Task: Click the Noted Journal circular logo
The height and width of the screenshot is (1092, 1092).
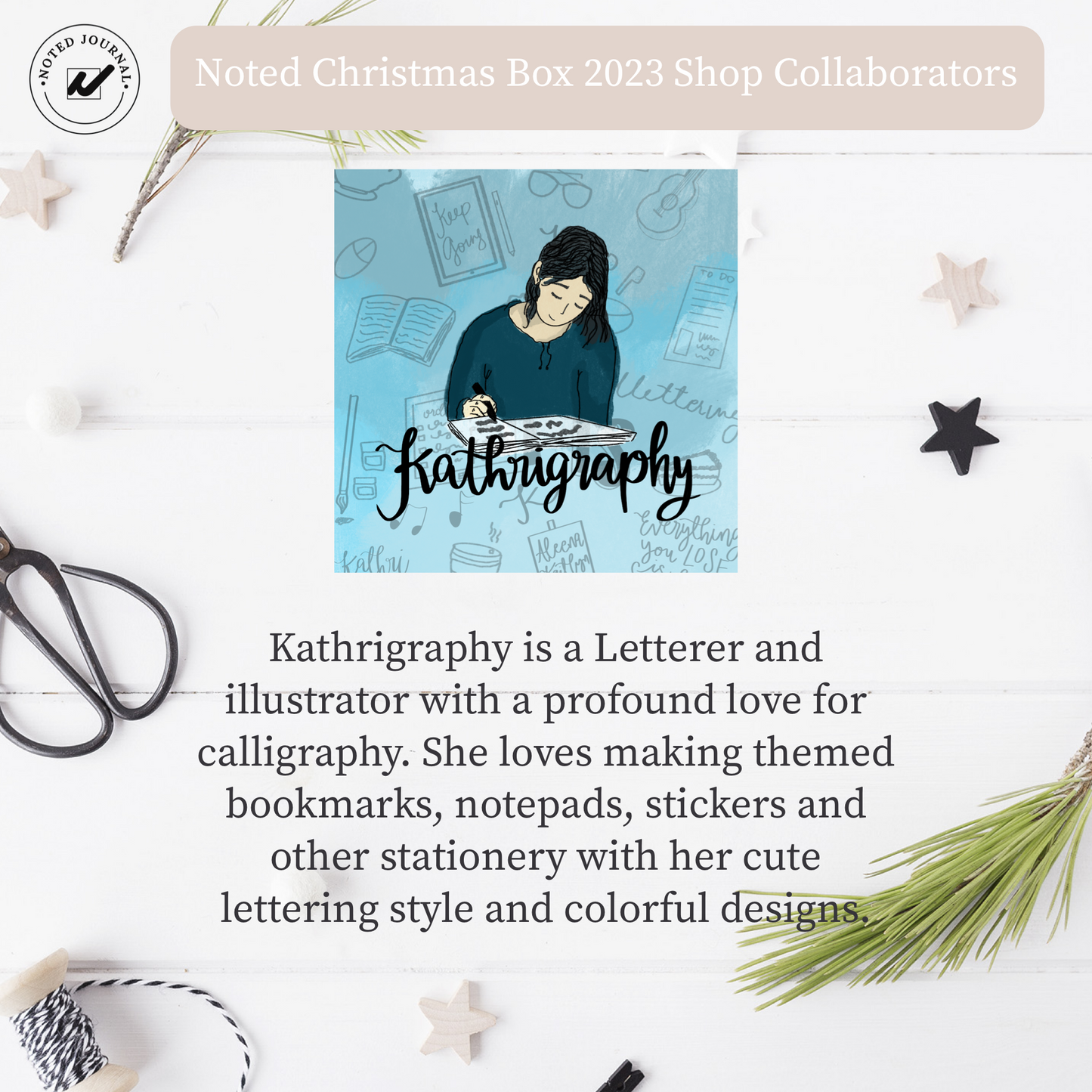Action: pyautogui.click(x=85, y=79)
